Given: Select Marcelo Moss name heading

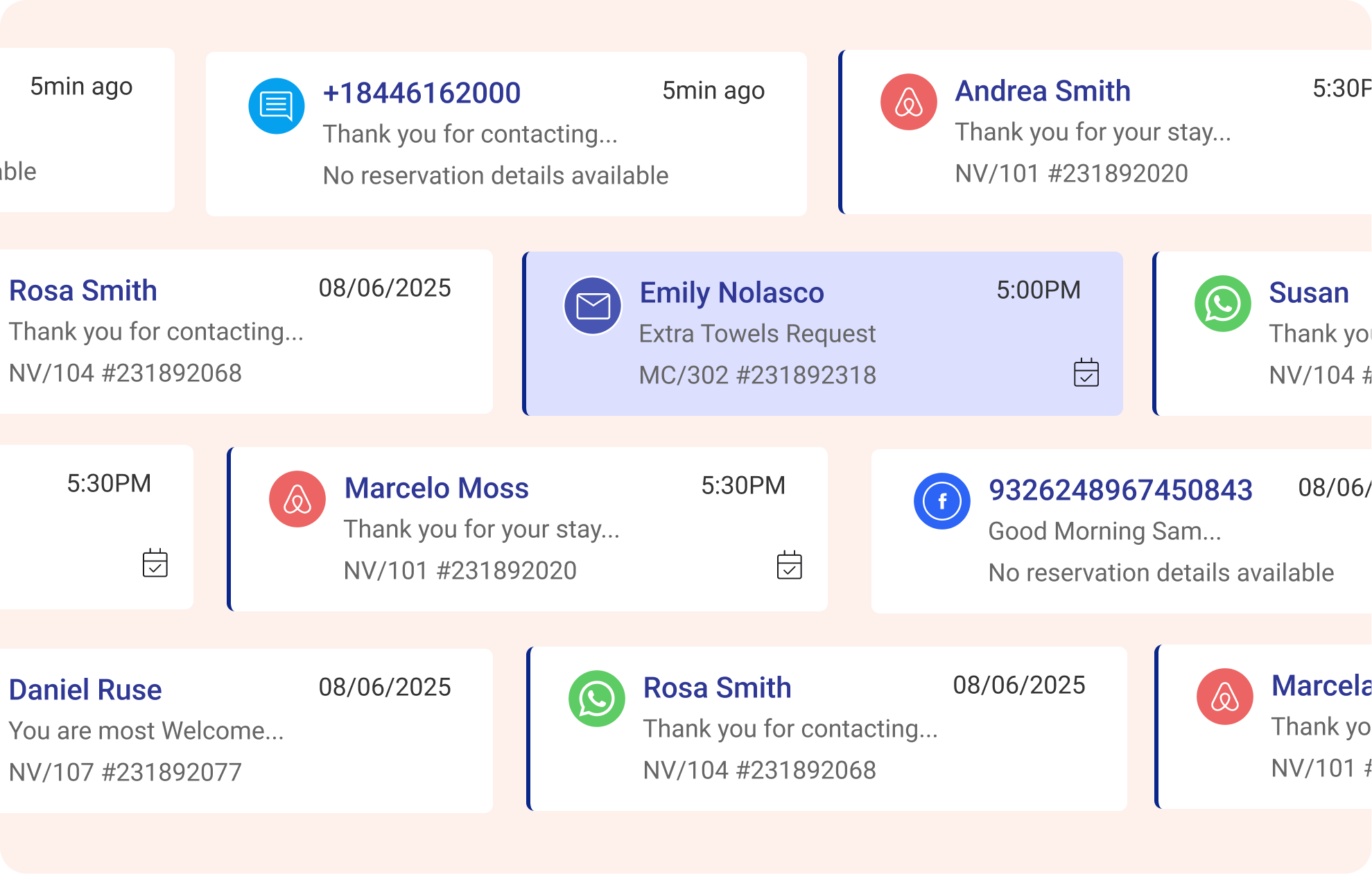Looking at the screenshot, I should pos(436,488).
